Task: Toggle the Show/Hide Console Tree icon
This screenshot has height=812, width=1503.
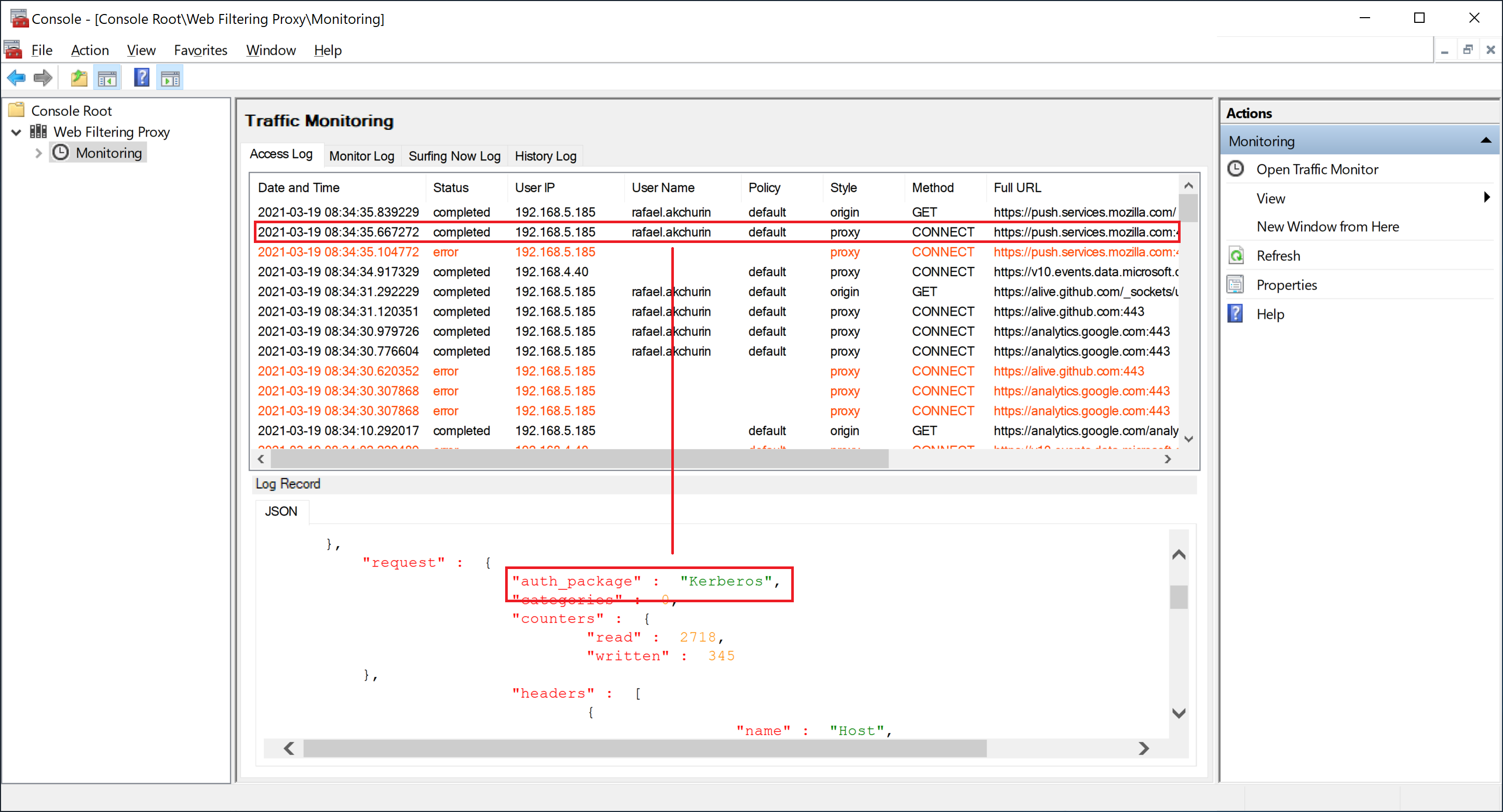Action: tap(107, 77)
